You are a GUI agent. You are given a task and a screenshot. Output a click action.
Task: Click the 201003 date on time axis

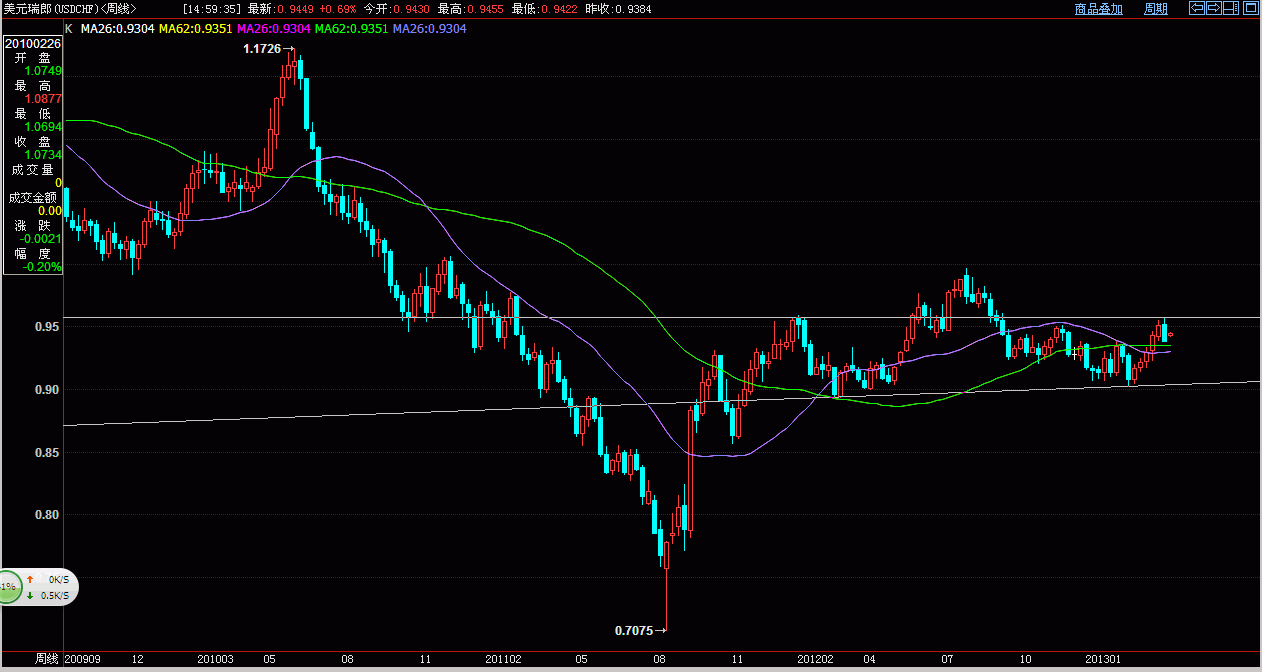point(216,660)
